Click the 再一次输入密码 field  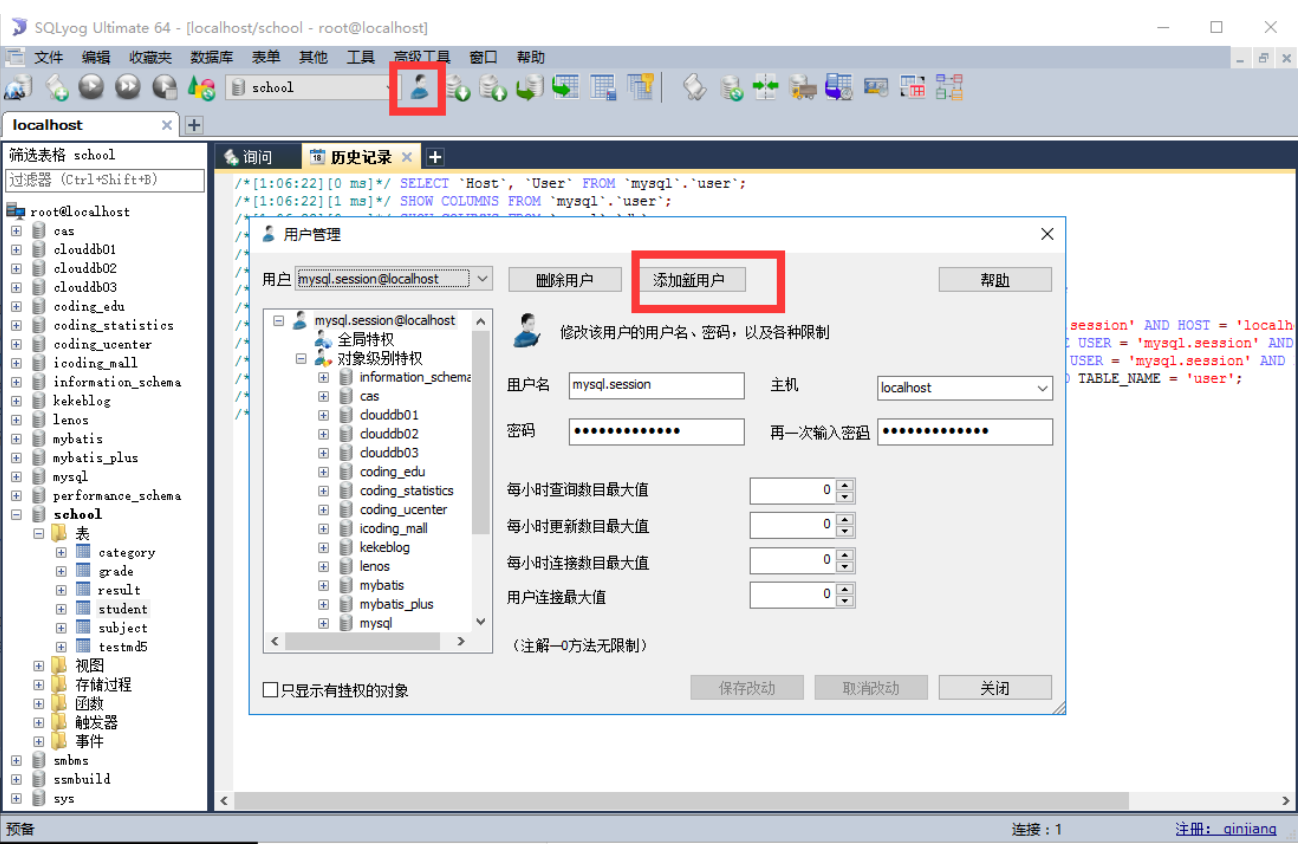(965, 431)
